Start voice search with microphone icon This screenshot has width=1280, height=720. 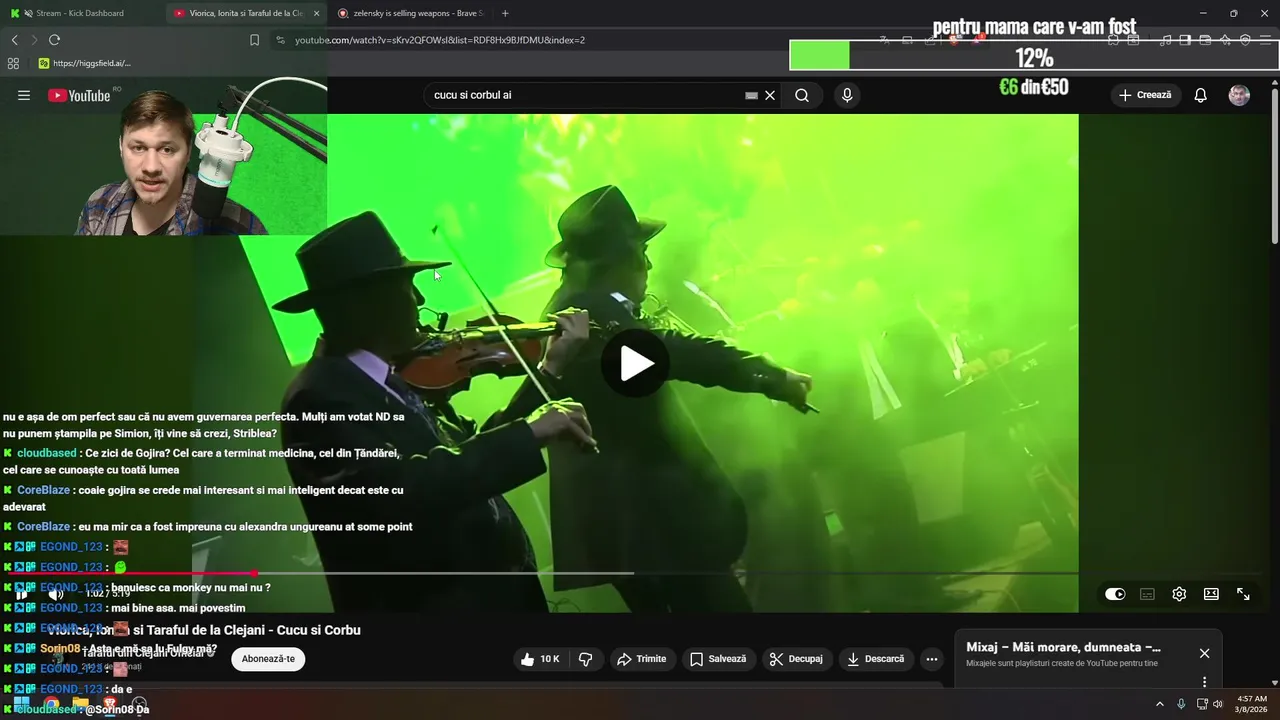point(847,95)
